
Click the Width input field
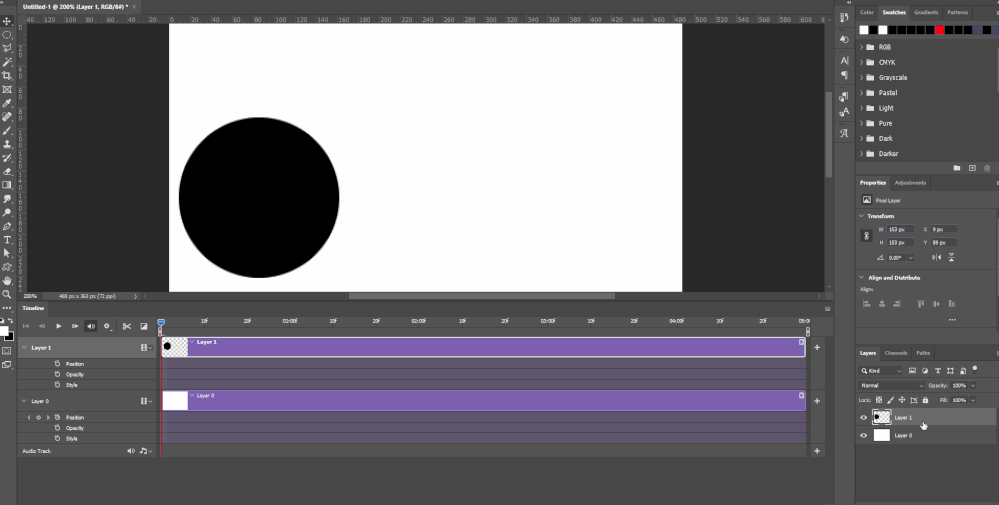900,229
